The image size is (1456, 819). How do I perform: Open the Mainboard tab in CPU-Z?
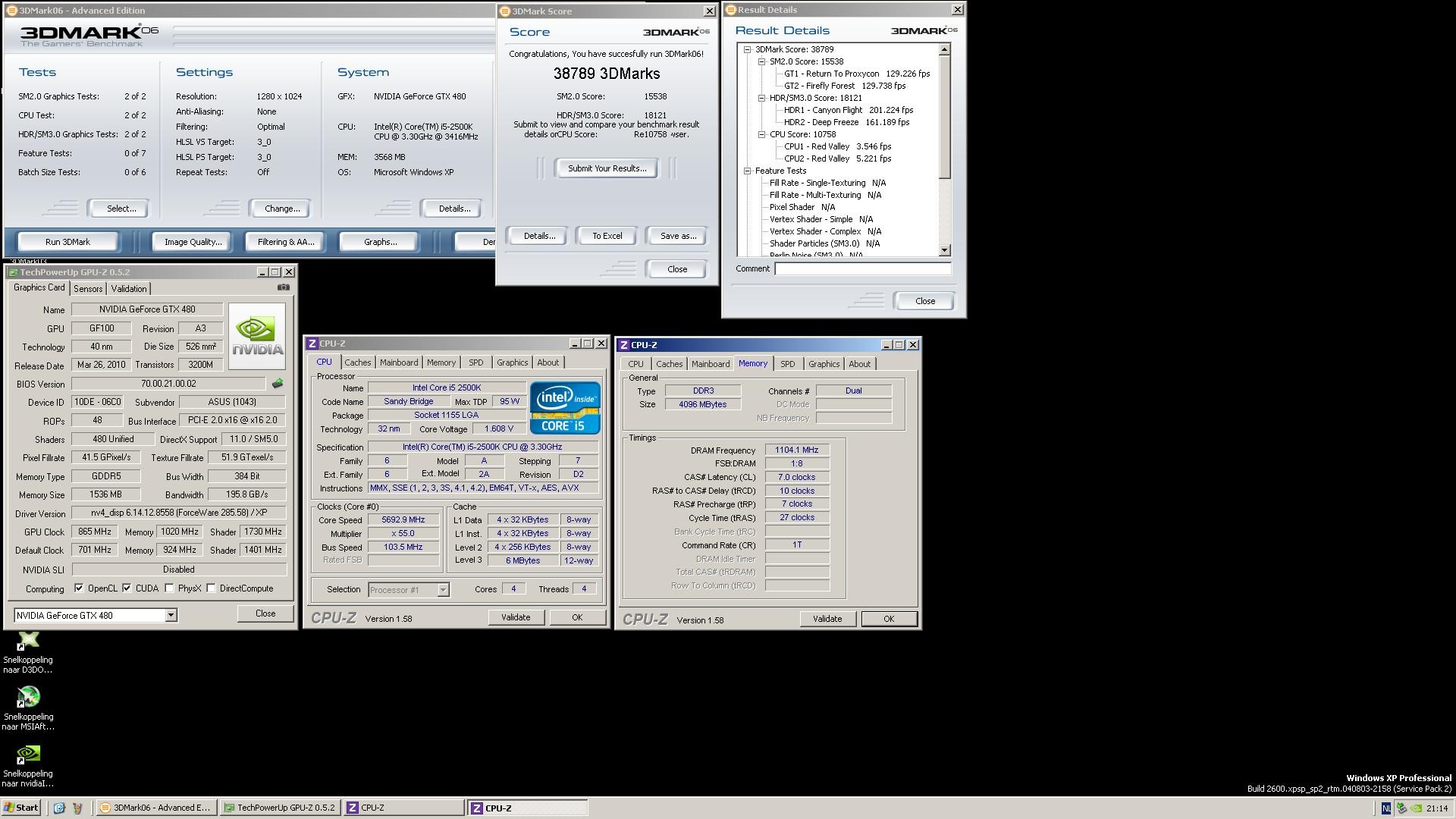click(398, 362)
